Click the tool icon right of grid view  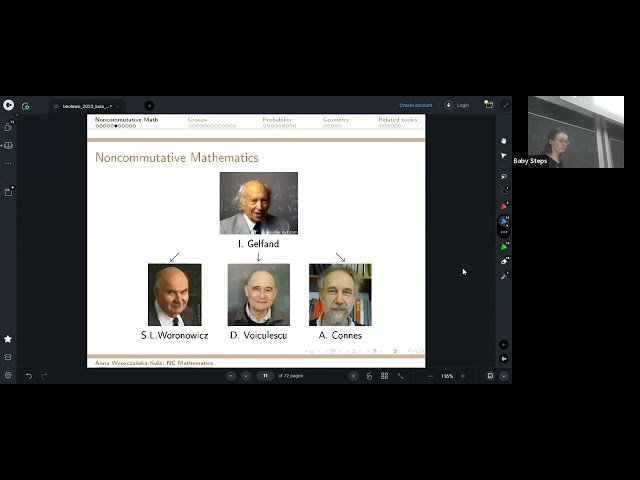click(x=400, y=376)
